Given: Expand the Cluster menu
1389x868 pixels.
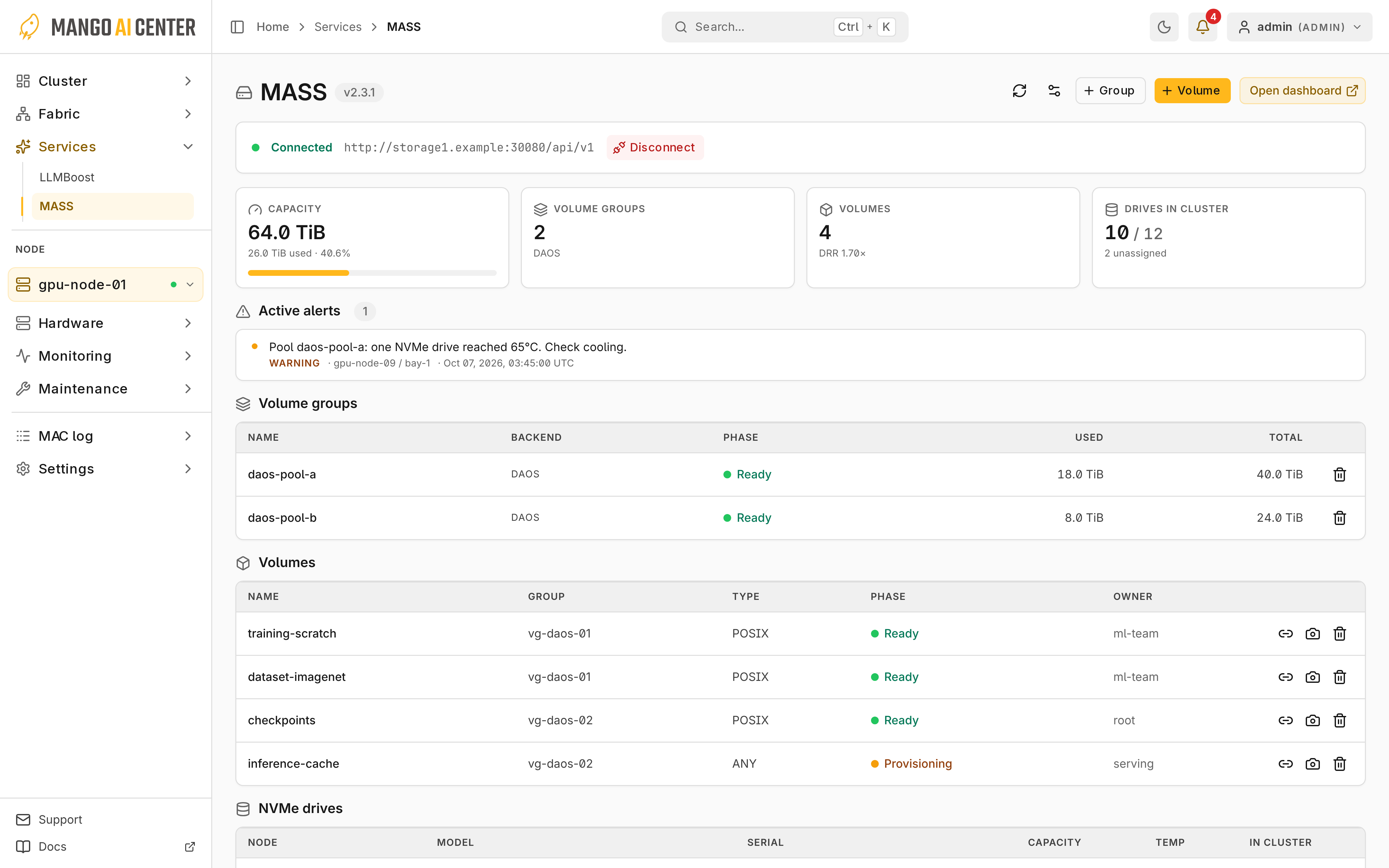Looking at the screenshot, I should (105, 81).
